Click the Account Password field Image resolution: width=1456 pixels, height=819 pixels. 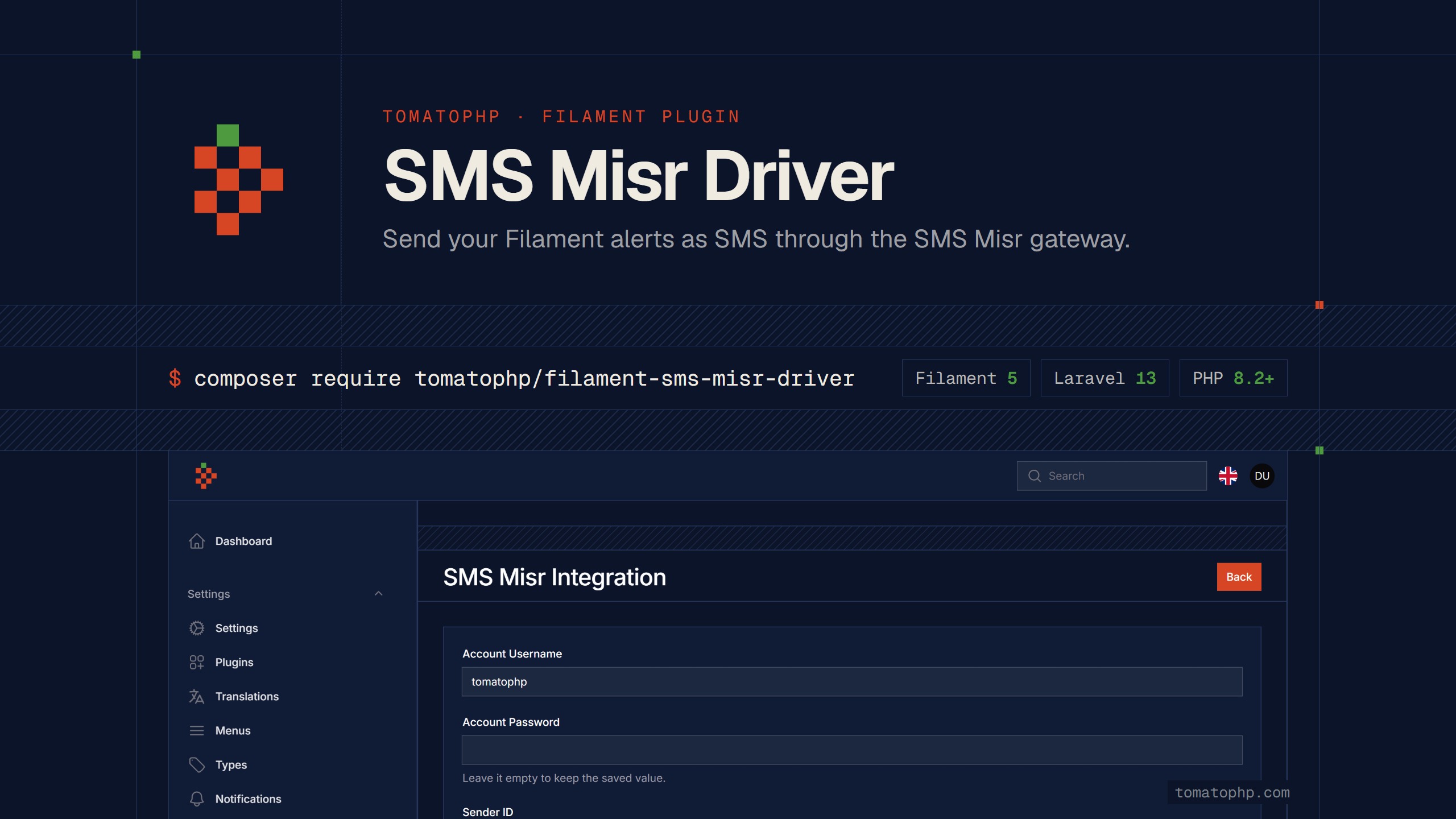tap(852, 750)
